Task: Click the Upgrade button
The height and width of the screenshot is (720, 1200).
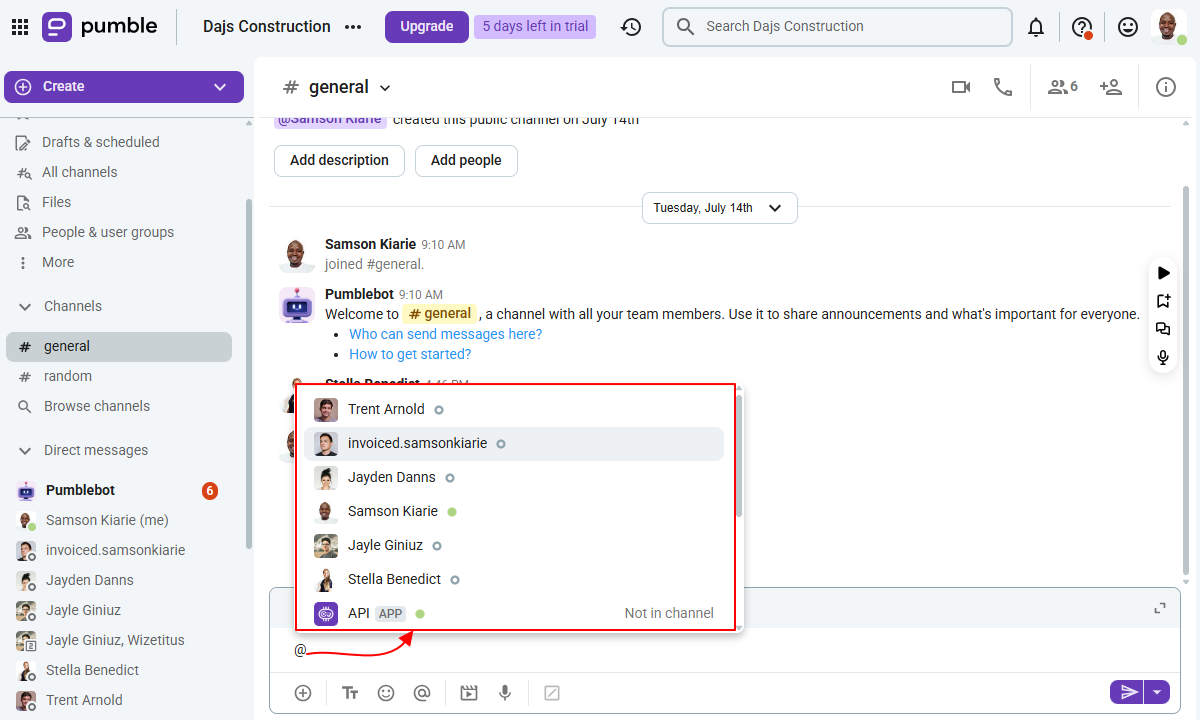Action: click(427, 27)
